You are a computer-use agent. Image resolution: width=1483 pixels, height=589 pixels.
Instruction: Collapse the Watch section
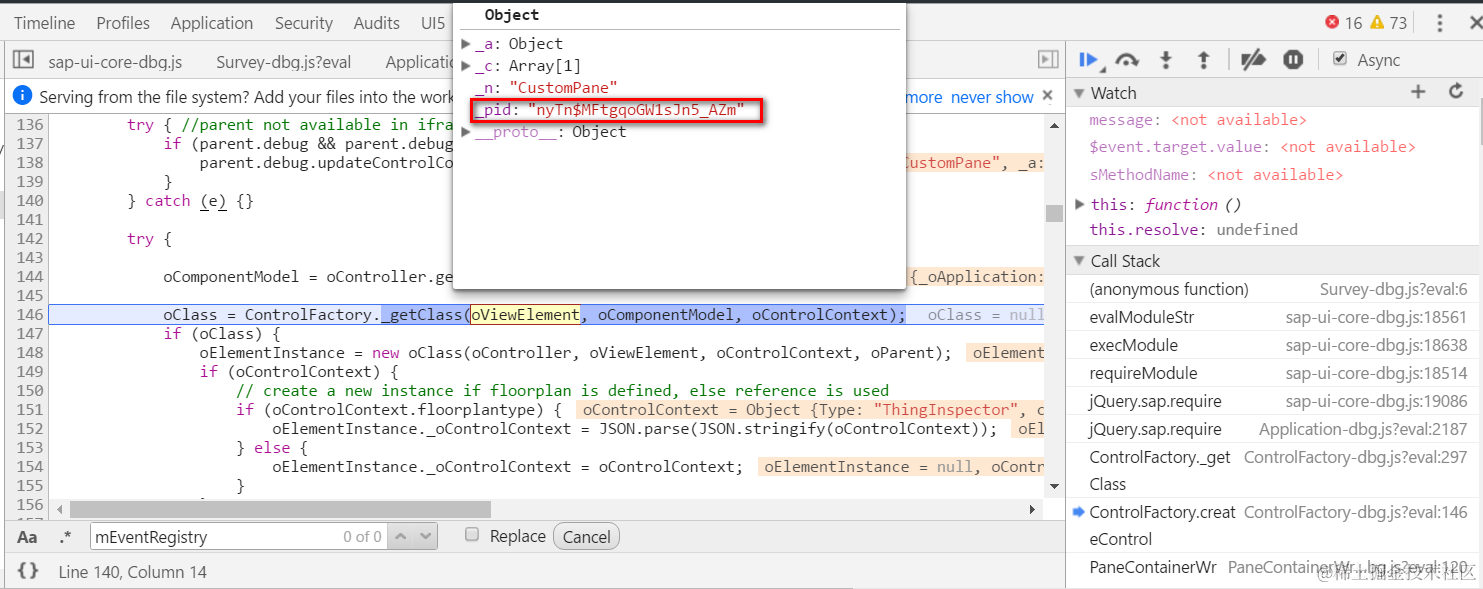1080,93
